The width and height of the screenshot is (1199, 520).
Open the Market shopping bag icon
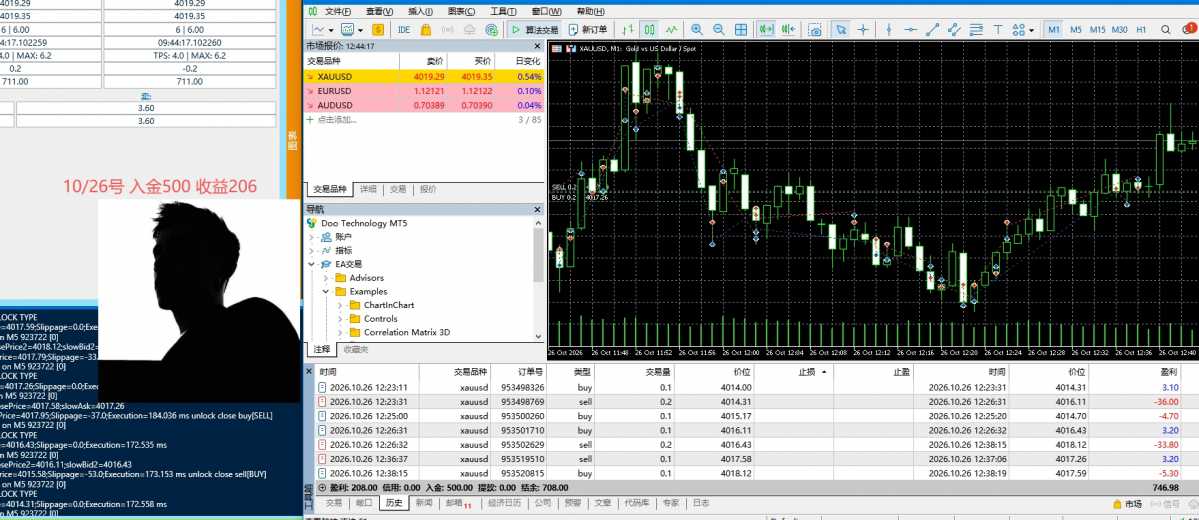pyautogui.click(x=426, y=29)
